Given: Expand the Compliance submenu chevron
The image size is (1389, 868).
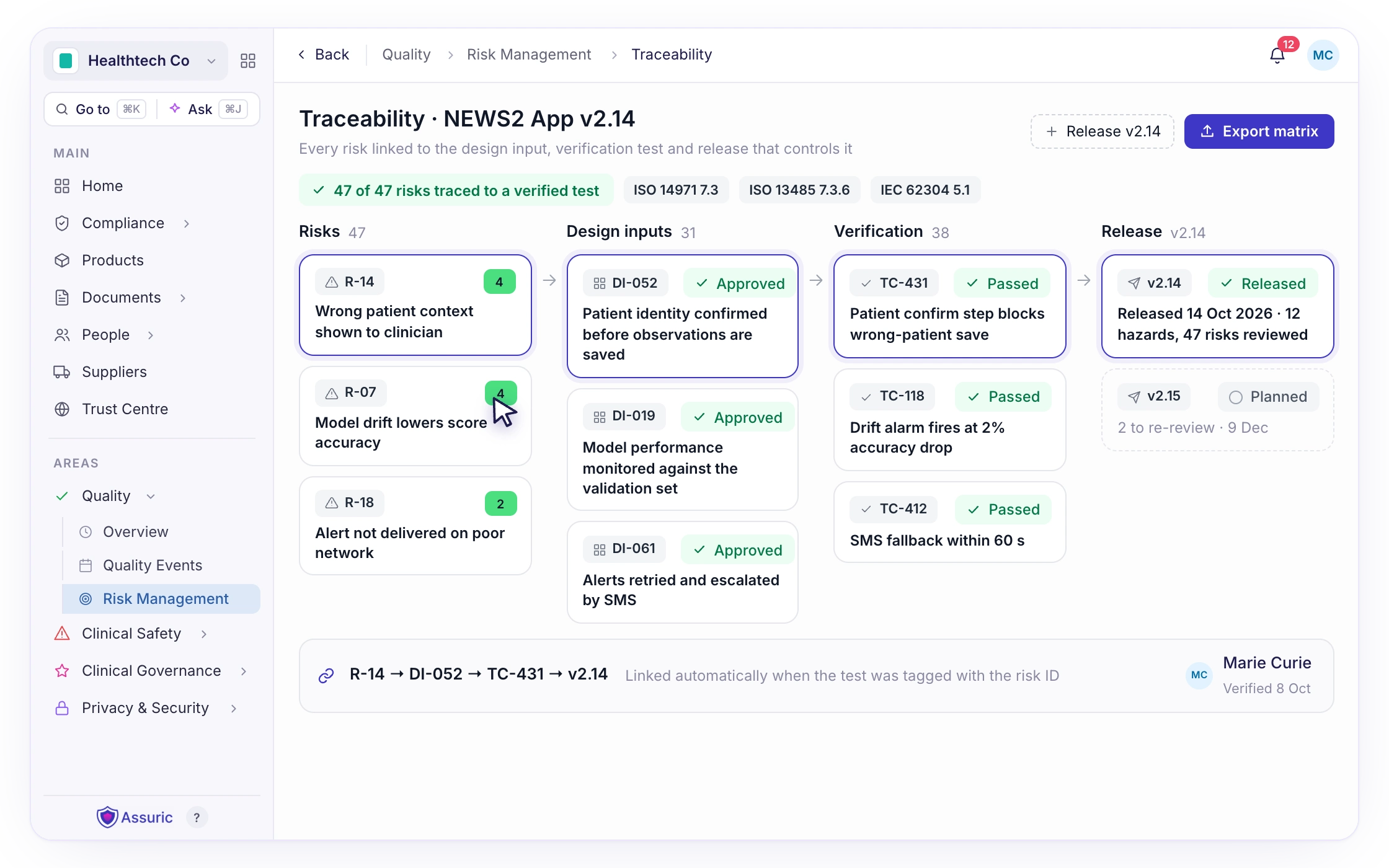Looking at the screenshot, I should [187, 223].
